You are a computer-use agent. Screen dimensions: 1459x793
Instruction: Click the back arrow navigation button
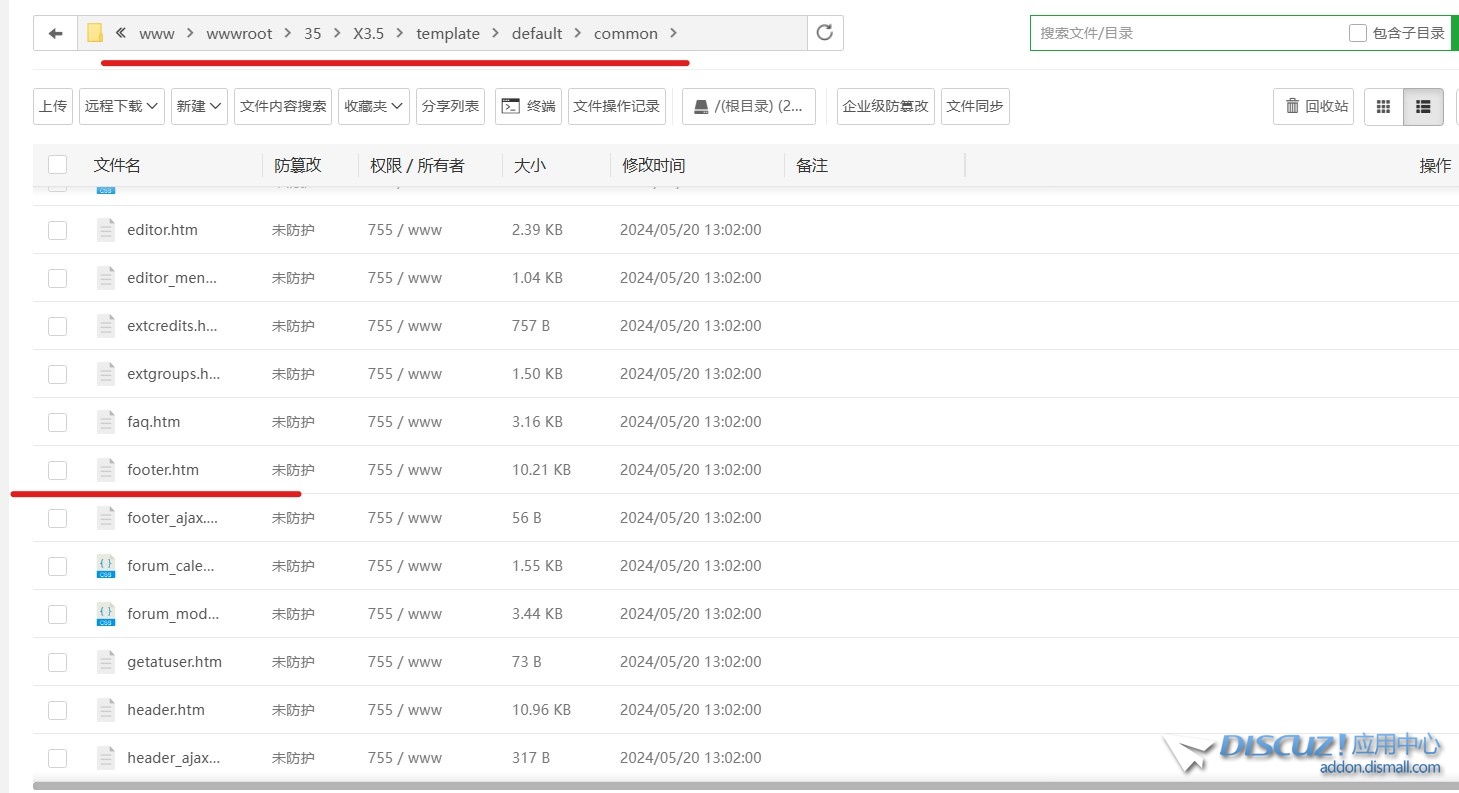(x=55, y=33)
